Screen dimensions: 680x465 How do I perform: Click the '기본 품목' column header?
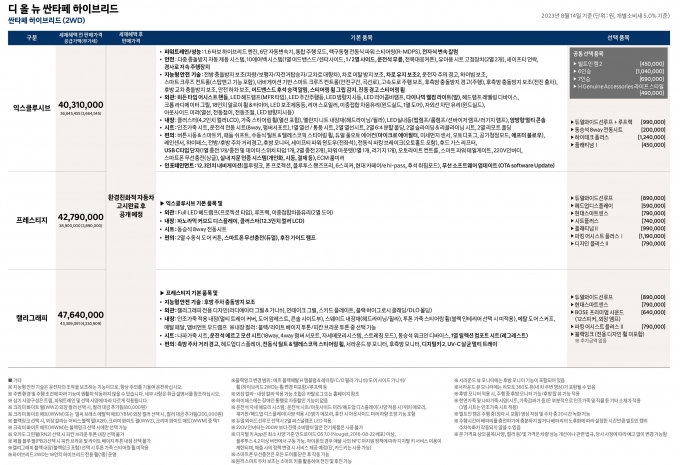pos(361,38)
